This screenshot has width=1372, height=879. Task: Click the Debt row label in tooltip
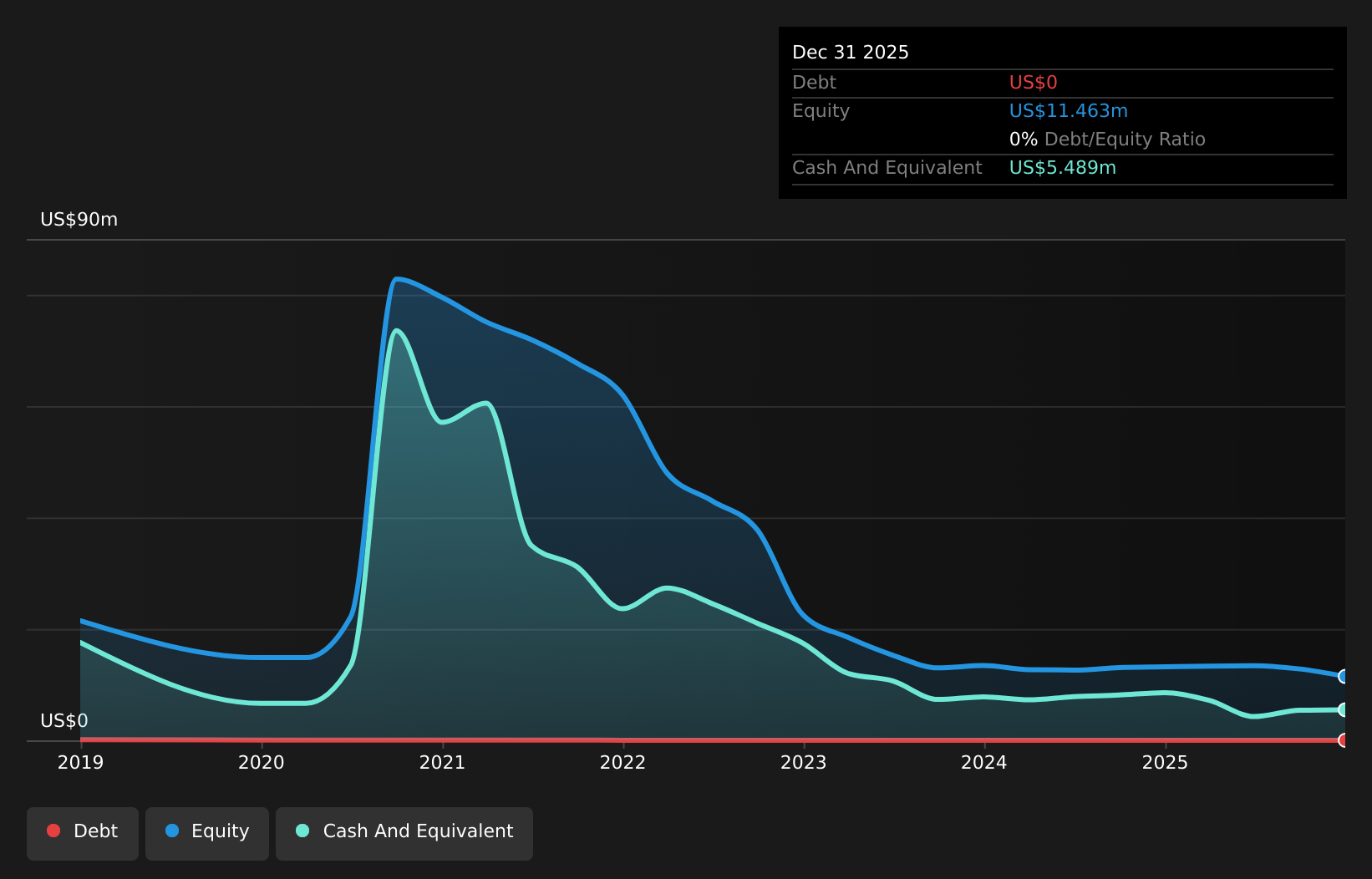coord(814,83)
